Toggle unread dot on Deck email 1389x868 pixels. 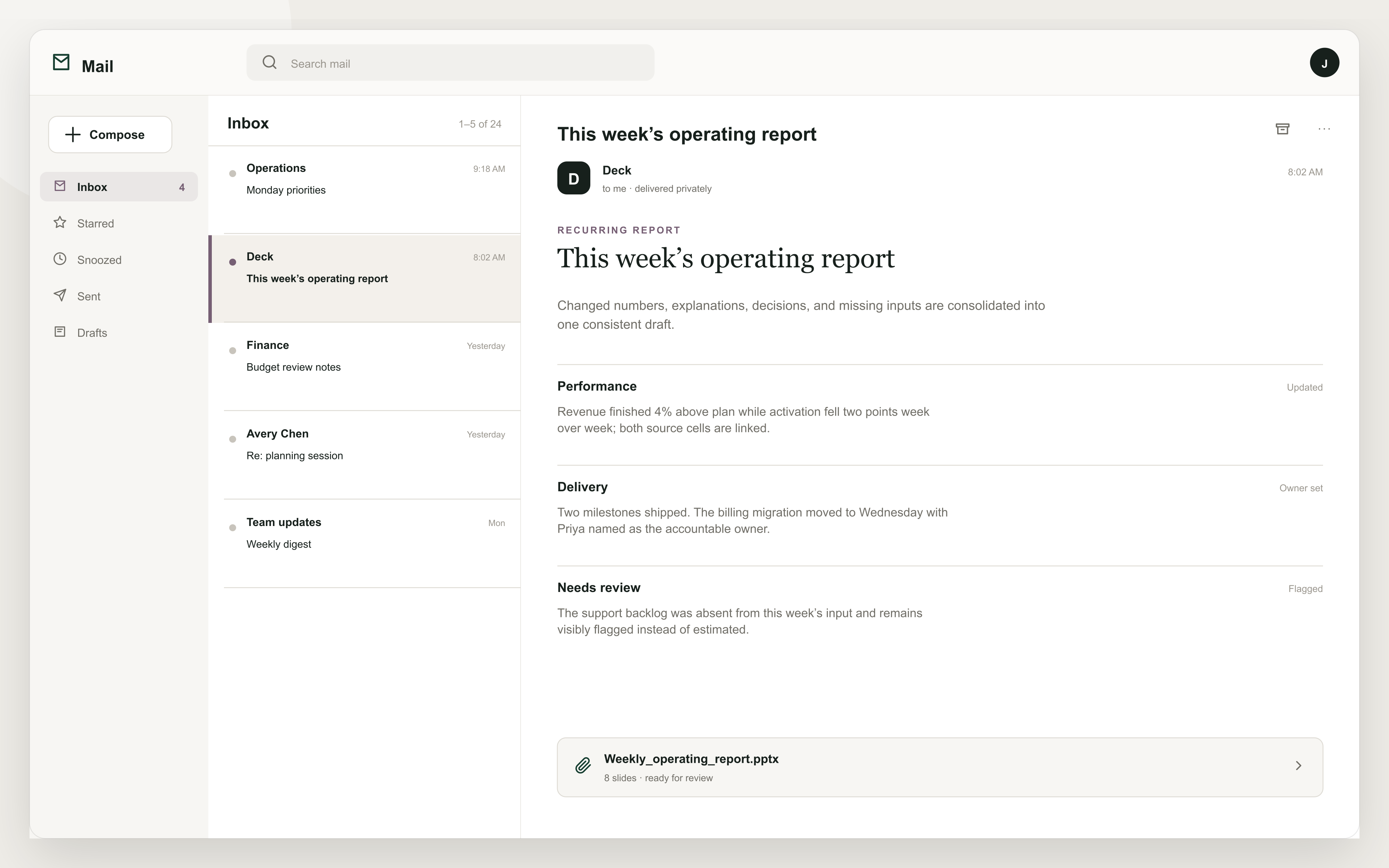232,262
